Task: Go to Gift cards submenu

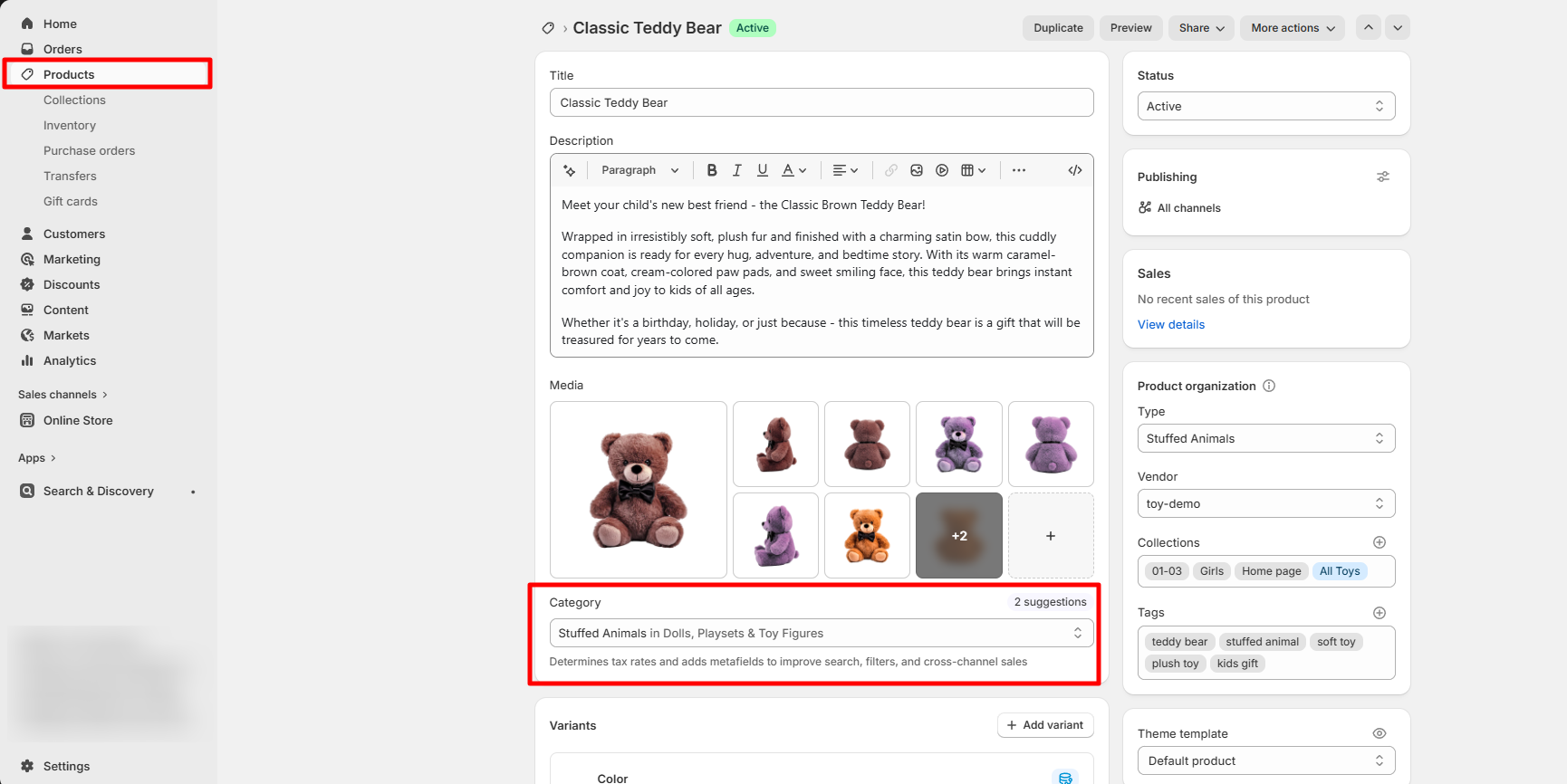Action: click(x=71, y=201)
